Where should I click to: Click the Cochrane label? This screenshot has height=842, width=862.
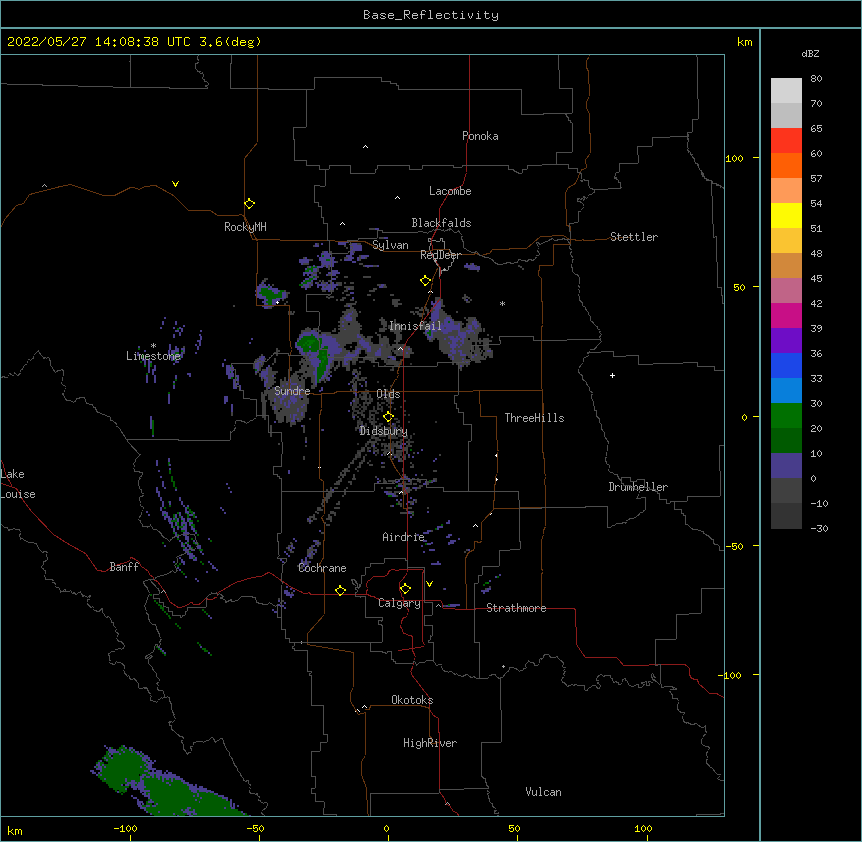pyautogui.click(x=322, y=568)
